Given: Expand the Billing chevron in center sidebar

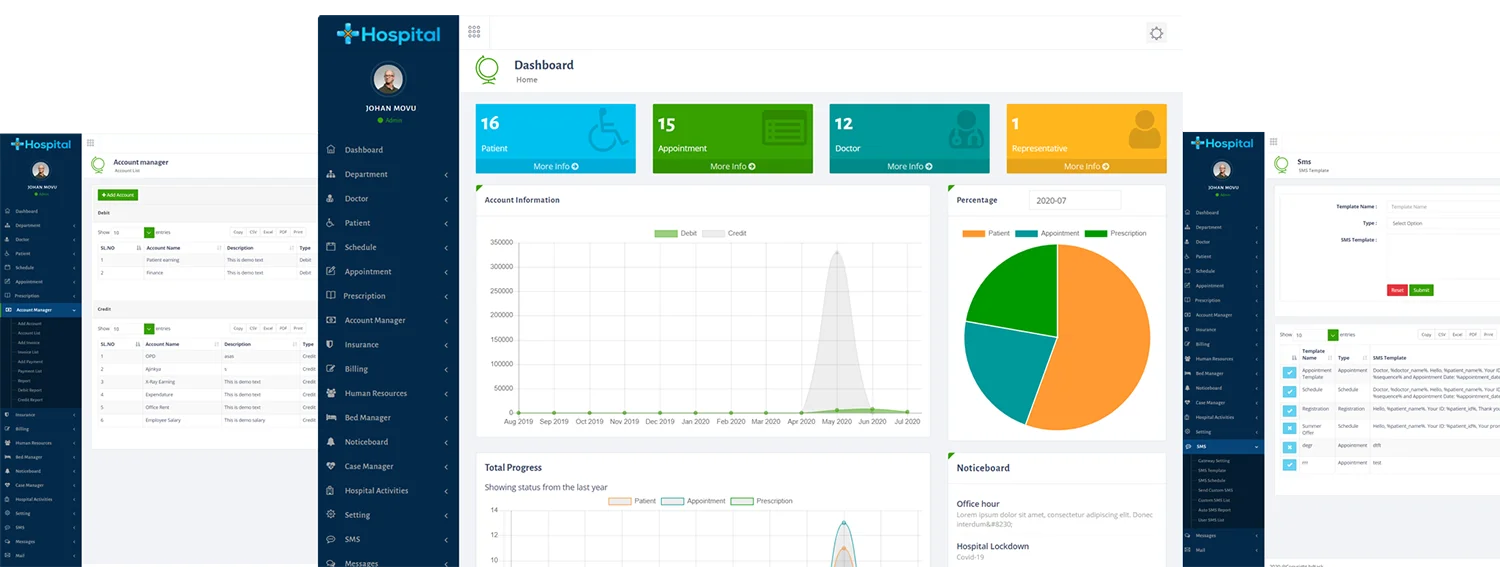Looking at the screenshot, I should click(x=446, y=369).
